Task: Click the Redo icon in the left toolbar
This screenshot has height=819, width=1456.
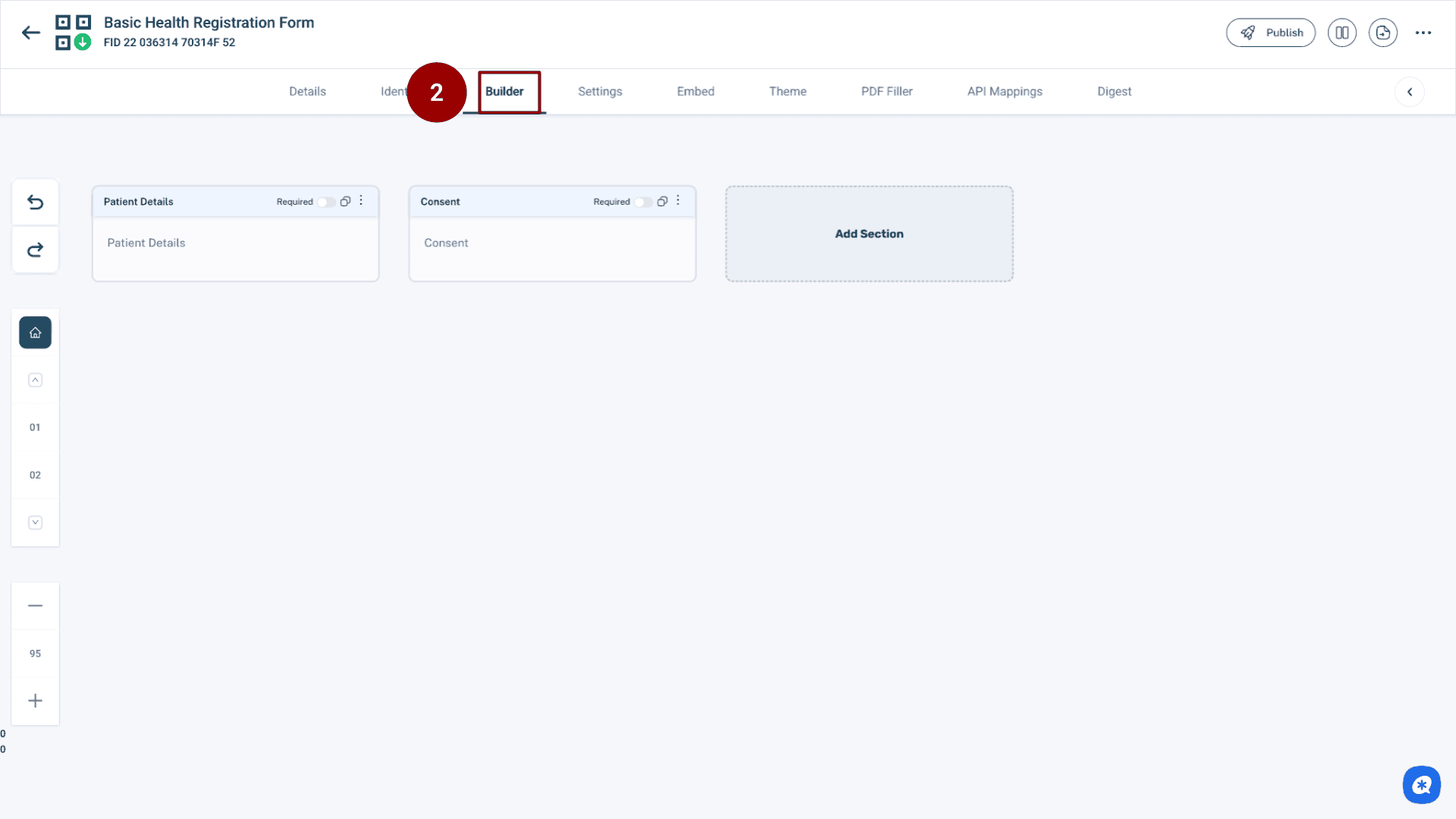Action: point(35,249)
